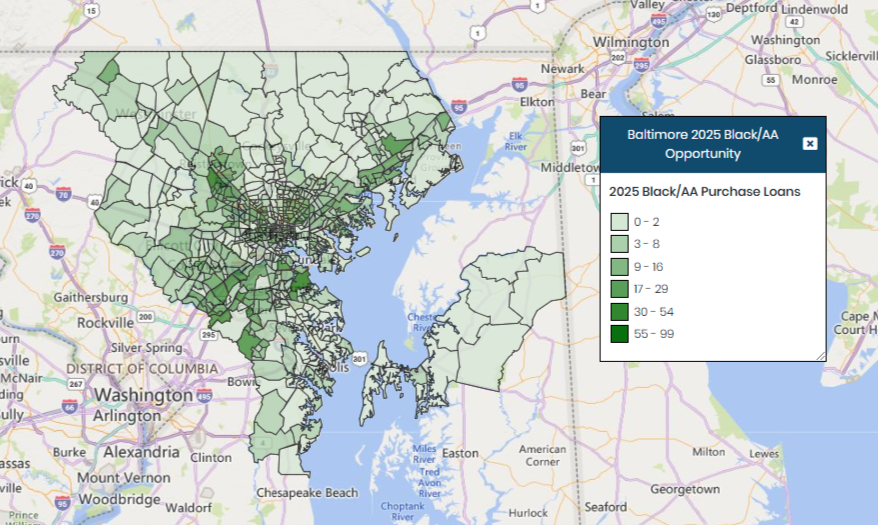878x525 pixels.
Task: Click the 2025 Black/AA Purchase Loans heading
Action: (704, 191)
